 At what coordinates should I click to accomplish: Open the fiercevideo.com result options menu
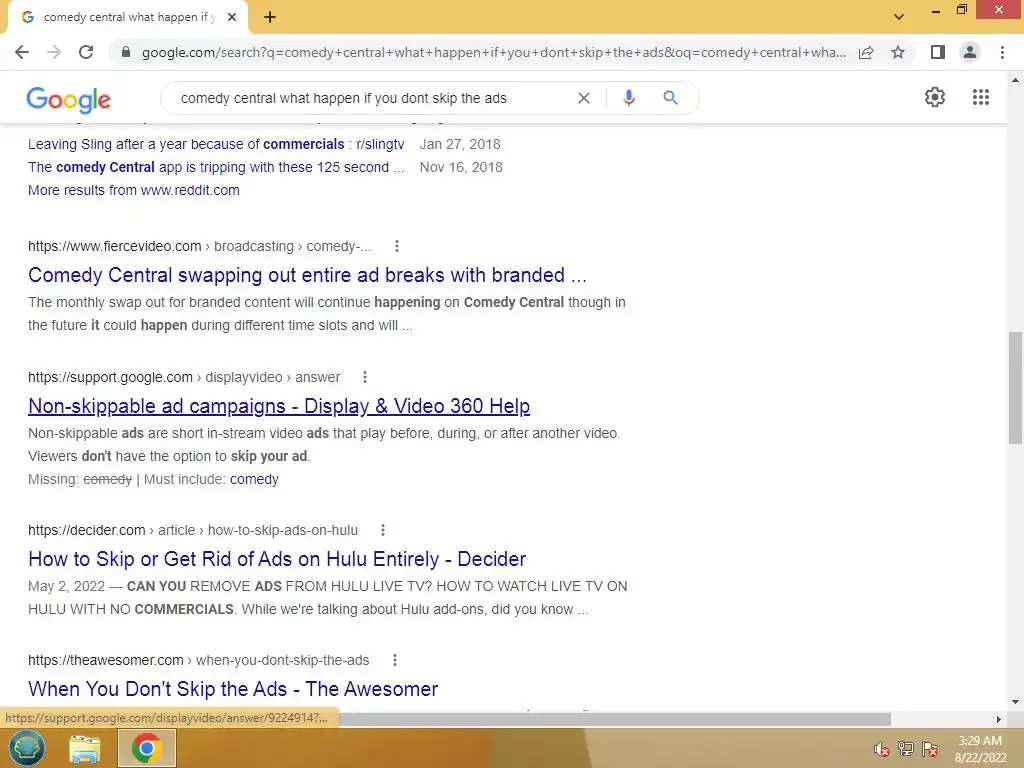click(396, 246)
